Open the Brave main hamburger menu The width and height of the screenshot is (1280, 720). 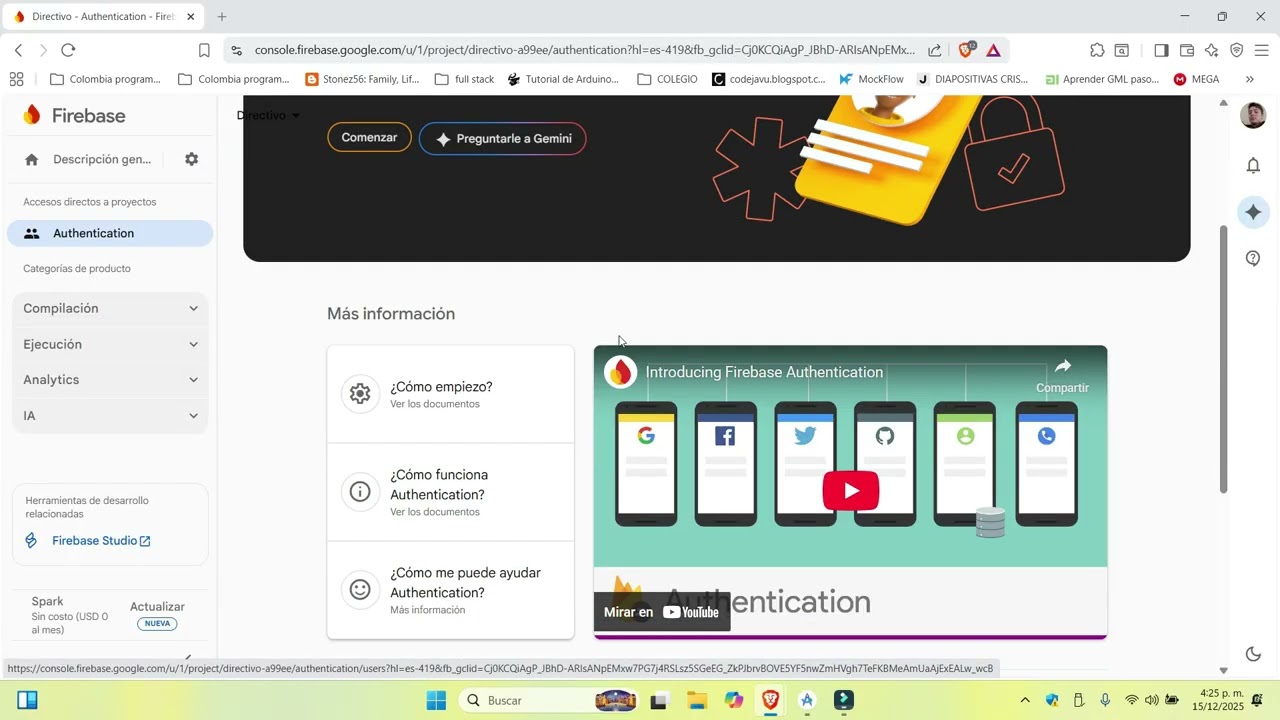pos(1261,50)
